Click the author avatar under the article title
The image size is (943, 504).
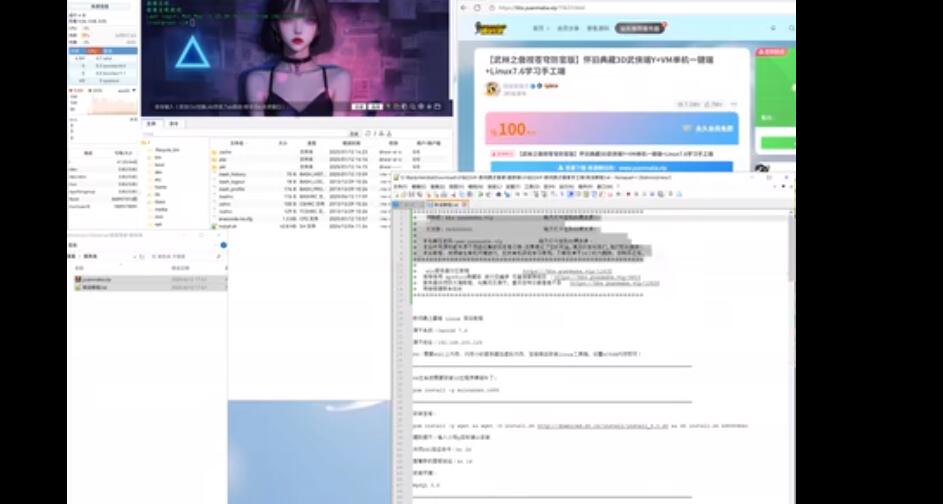[493, 87]
